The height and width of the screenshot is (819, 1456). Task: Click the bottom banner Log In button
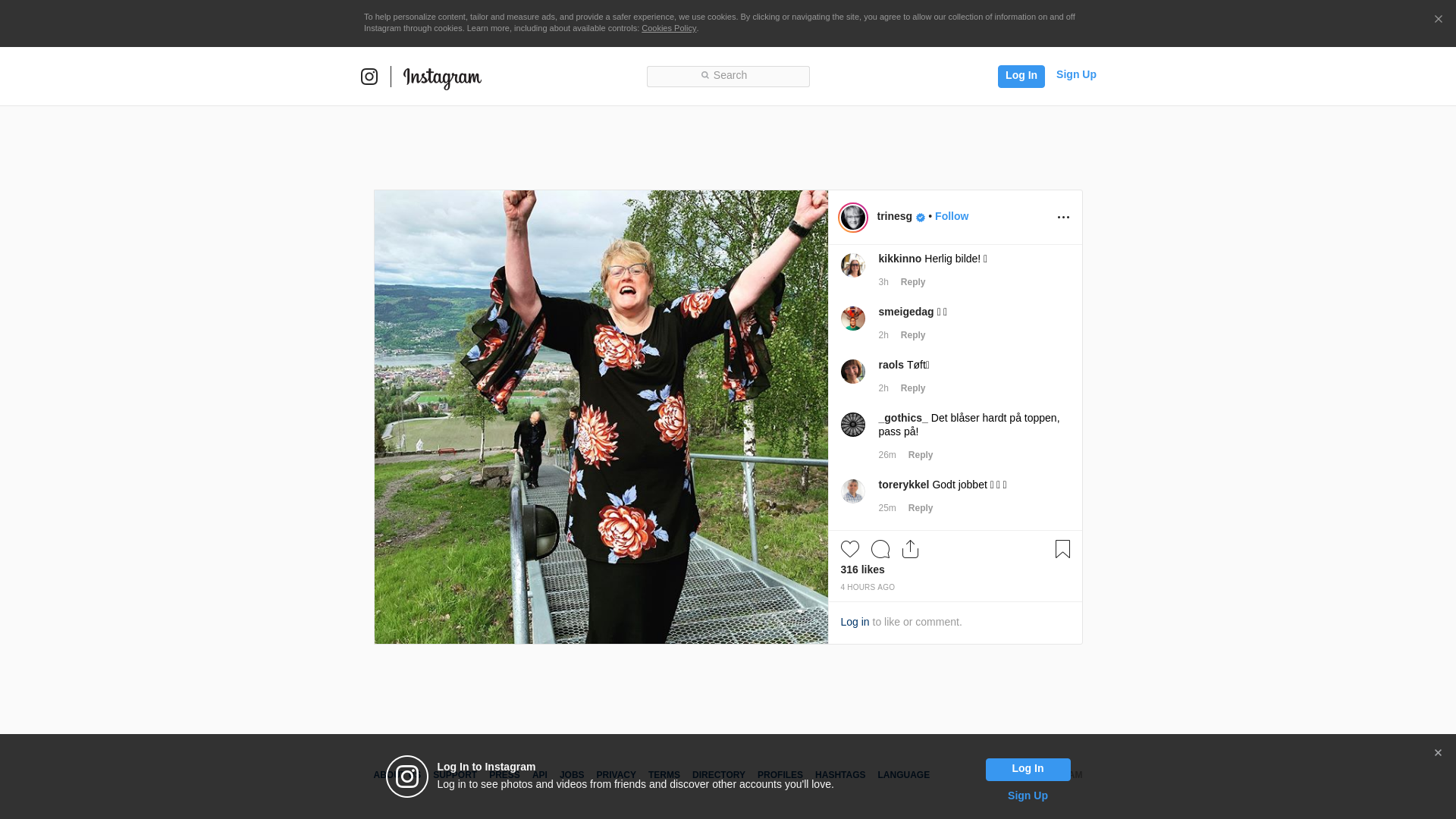(1028, 770)
